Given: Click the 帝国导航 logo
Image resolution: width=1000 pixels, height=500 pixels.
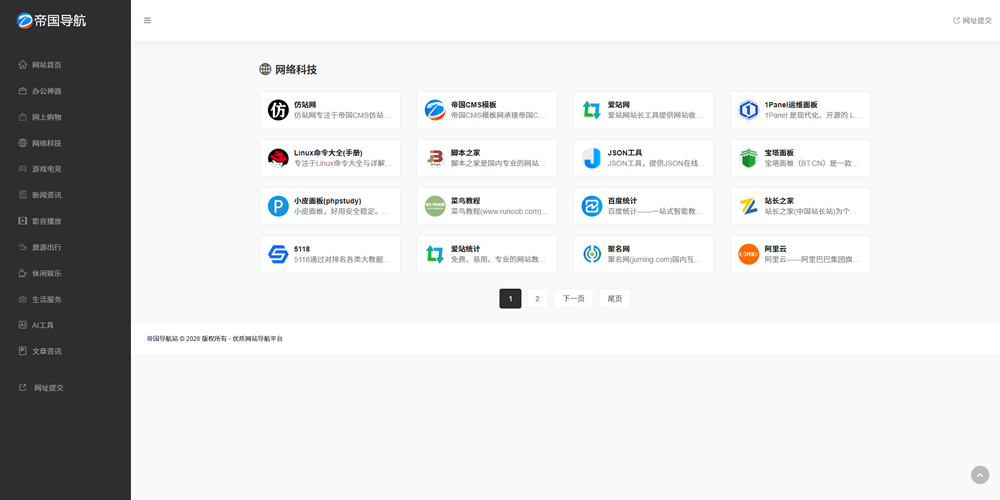Looking at the screenshot, I should point(52,20).
